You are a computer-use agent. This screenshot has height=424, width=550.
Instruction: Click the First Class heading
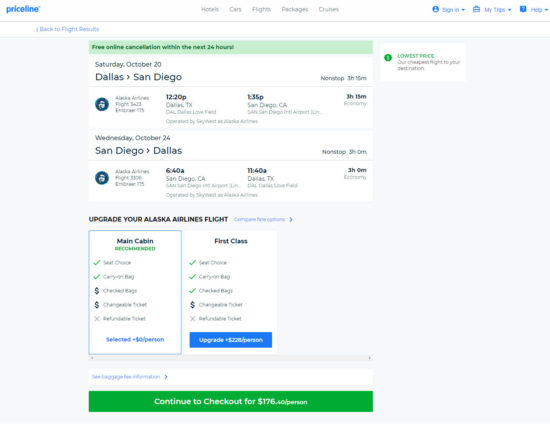tap(231, 241)
